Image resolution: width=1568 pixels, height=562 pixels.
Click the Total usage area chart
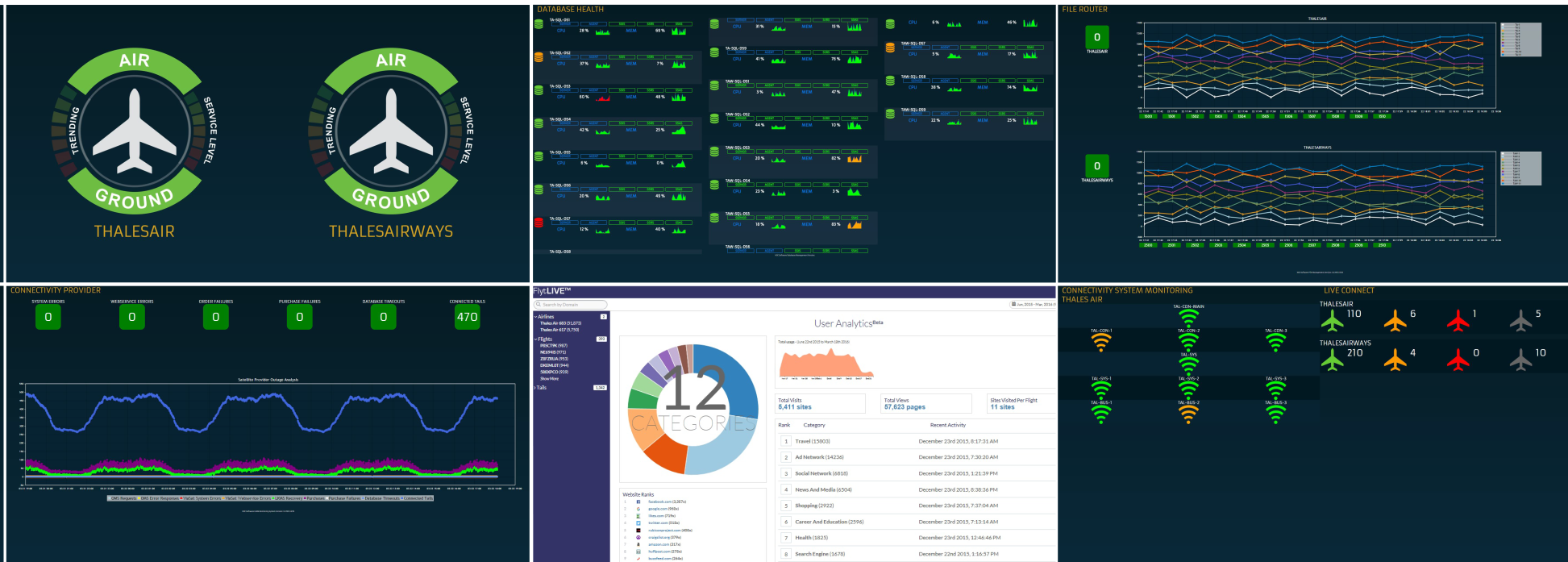click(x=826, y=364)
